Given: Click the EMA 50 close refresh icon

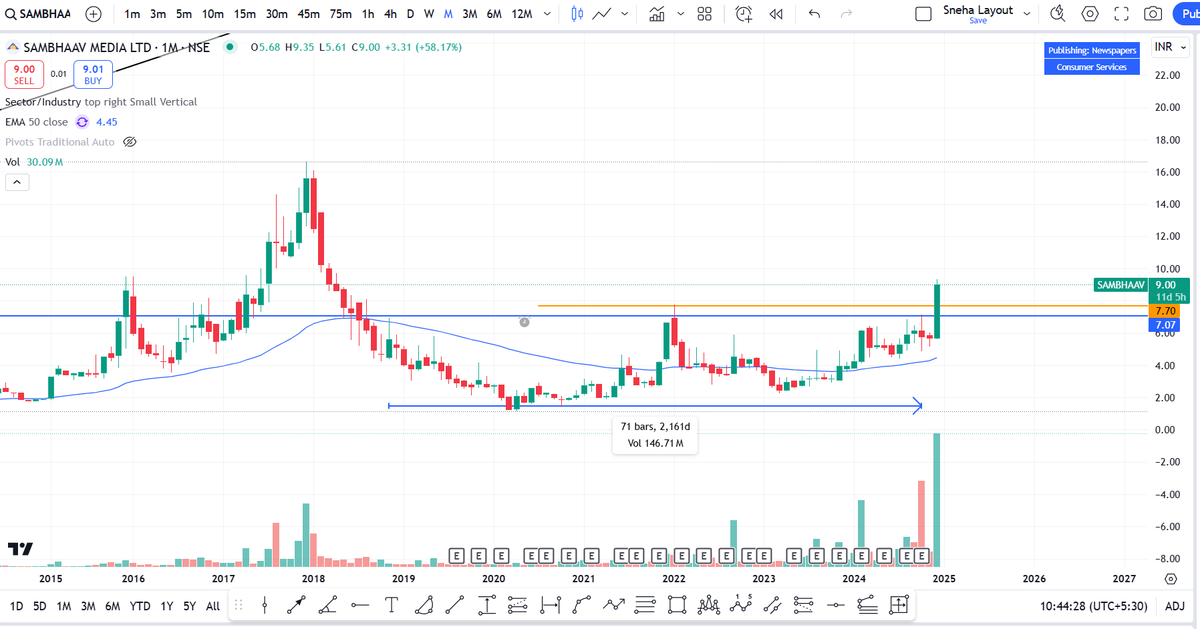Looking at the screenshot, I should tap(82, 122).
